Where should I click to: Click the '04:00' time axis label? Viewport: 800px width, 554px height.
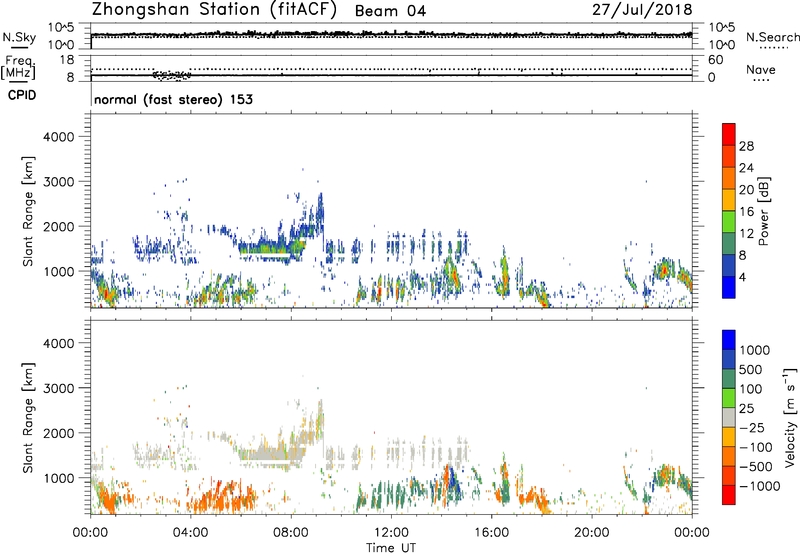[190, 533]
